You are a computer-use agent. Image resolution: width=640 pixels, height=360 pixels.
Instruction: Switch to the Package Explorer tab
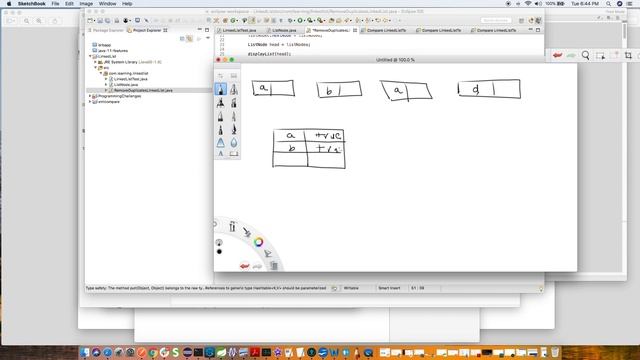[x=106, y=30]
